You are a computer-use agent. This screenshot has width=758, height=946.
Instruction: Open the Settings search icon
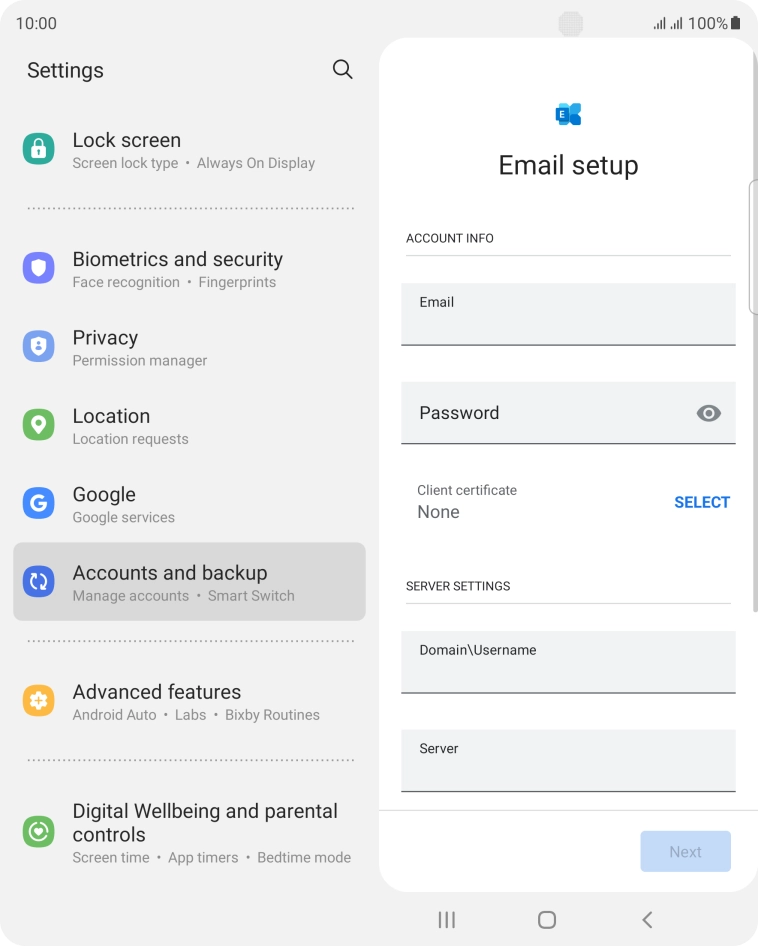(342, 69)
